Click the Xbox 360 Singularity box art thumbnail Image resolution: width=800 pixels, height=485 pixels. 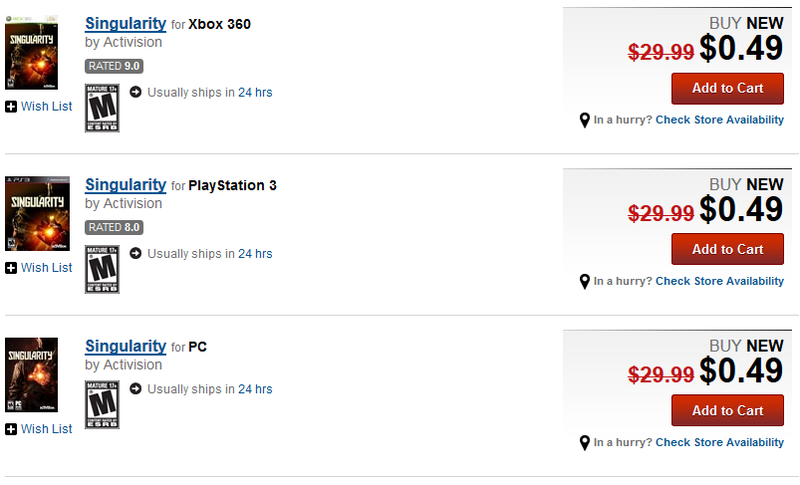pos(32,53)
